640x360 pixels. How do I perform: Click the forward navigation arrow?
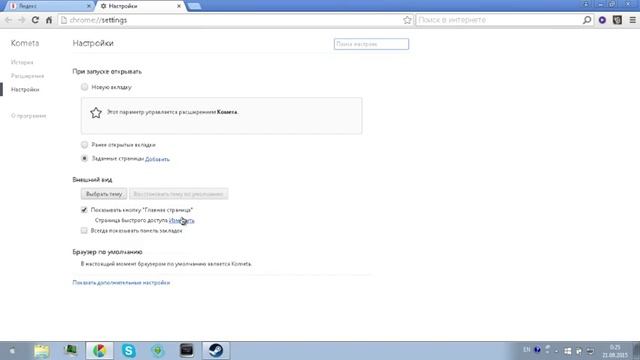[x=22, y=20]
